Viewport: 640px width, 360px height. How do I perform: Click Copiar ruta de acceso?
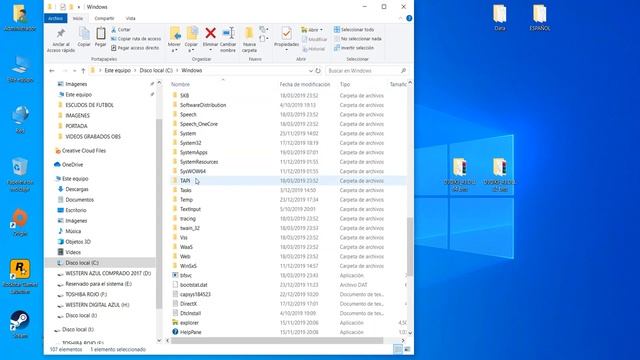pyautogui.click(x=136, y=39)
